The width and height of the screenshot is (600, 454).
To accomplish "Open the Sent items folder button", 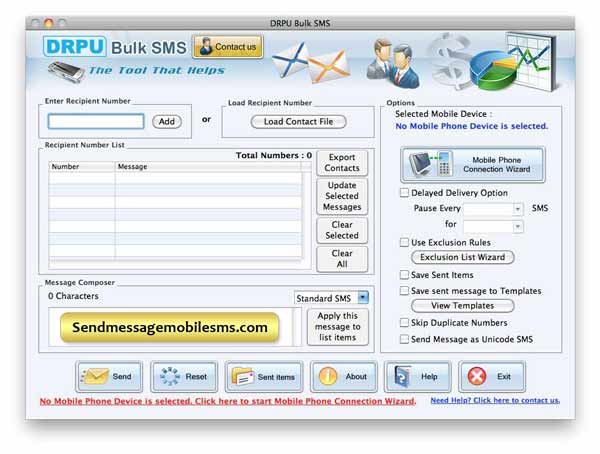I will tap(264, 377).
